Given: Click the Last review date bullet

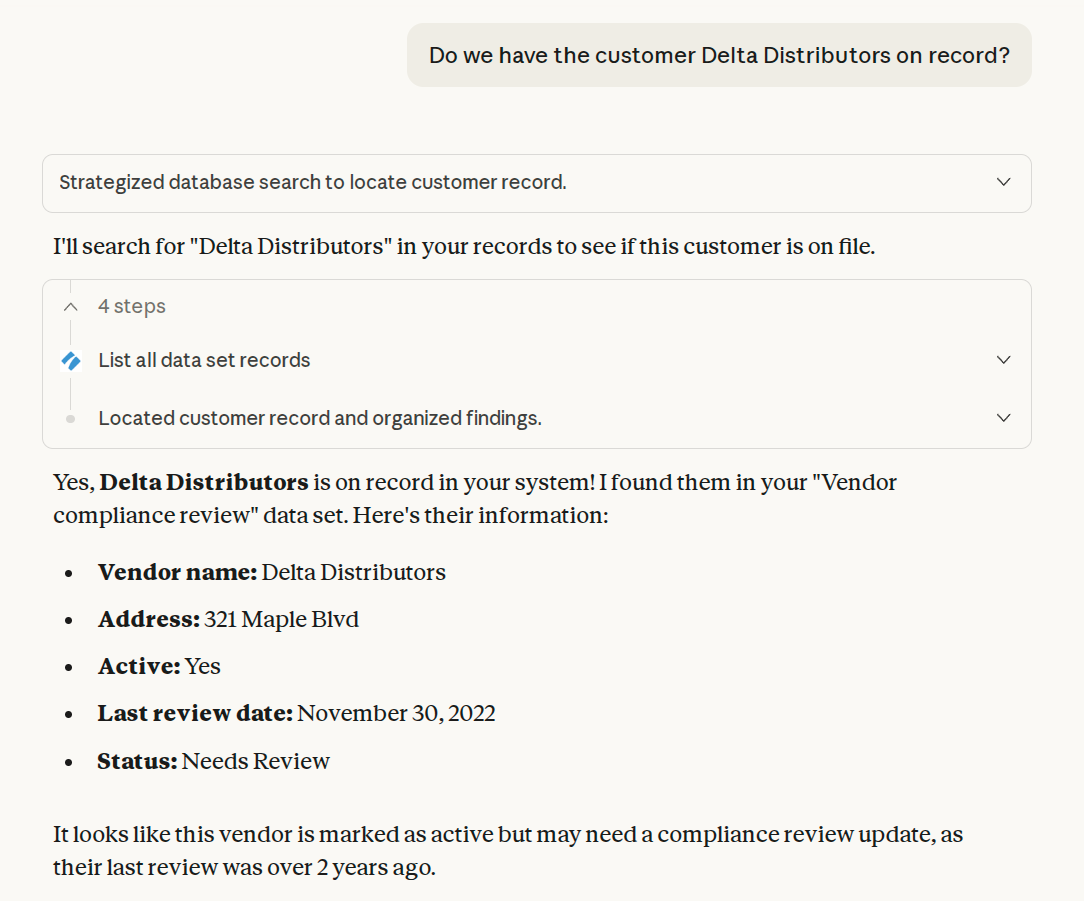Looking at the screenshot, I should click(296, 713).
